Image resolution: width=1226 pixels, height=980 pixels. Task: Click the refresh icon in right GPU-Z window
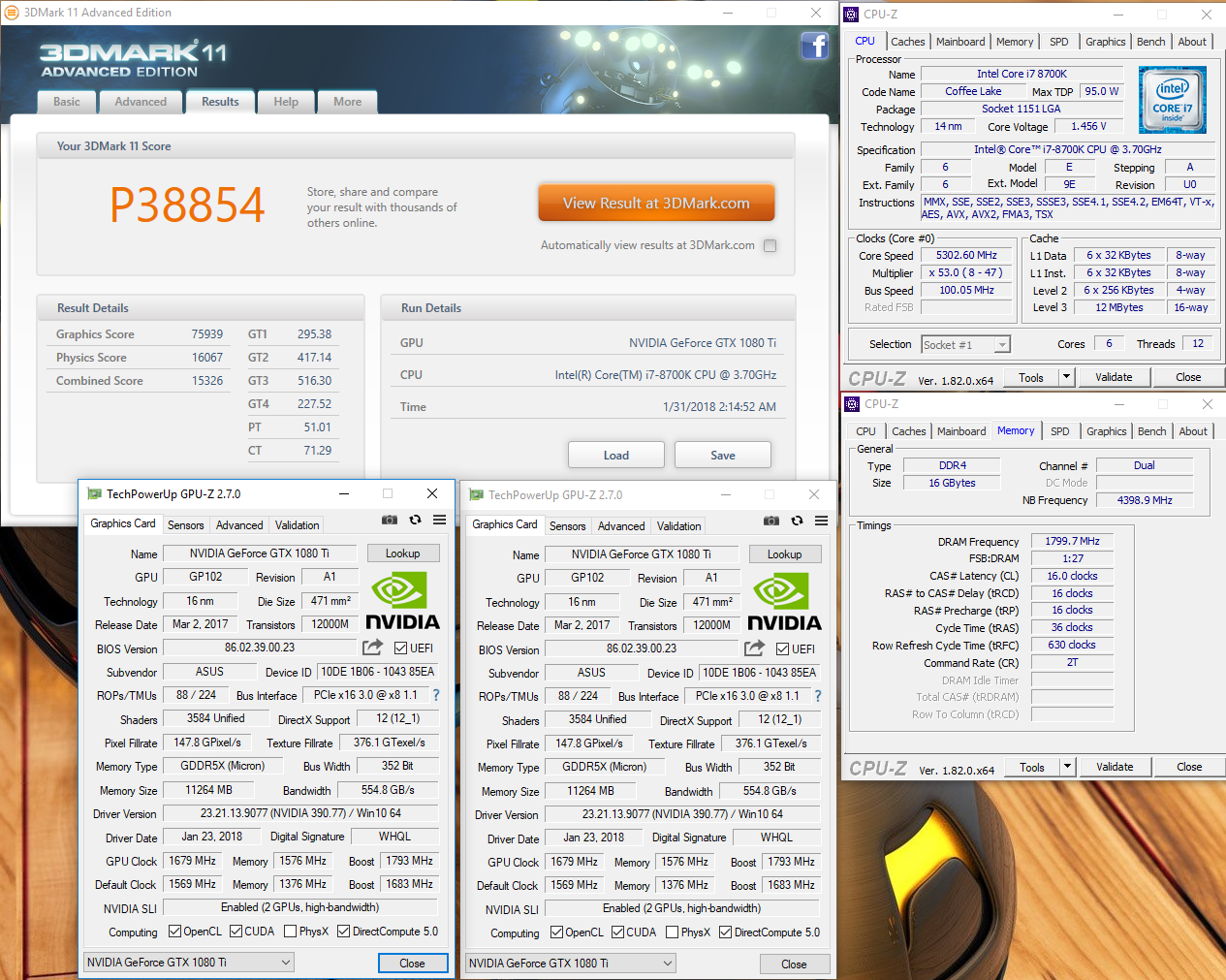797,522
